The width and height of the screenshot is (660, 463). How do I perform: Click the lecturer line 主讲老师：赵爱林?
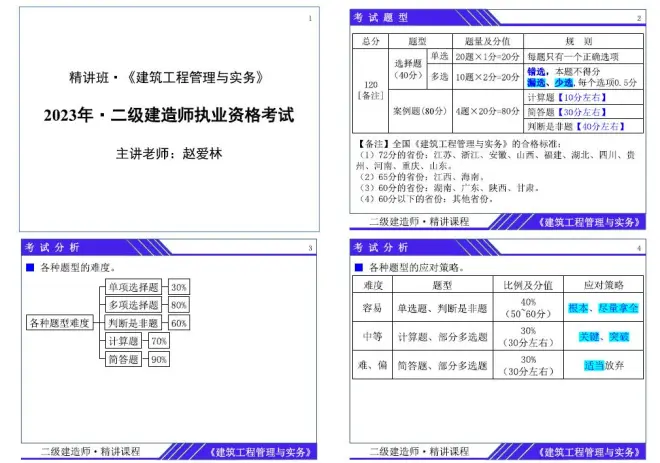pyautogui.click(x=167, y=154)
